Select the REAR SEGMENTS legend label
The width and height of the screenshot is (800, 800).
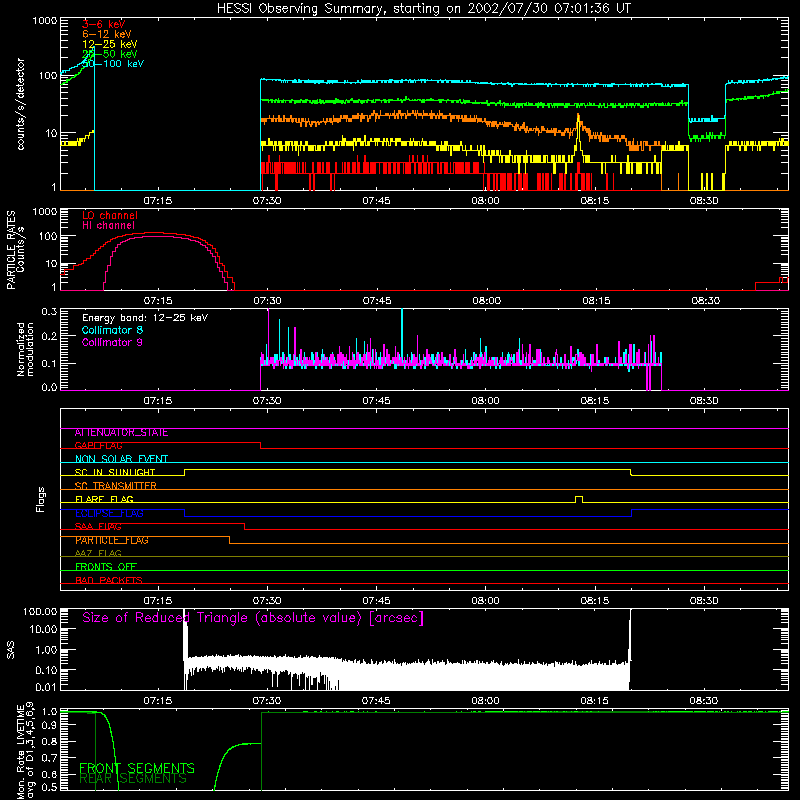tap(133, 779)
